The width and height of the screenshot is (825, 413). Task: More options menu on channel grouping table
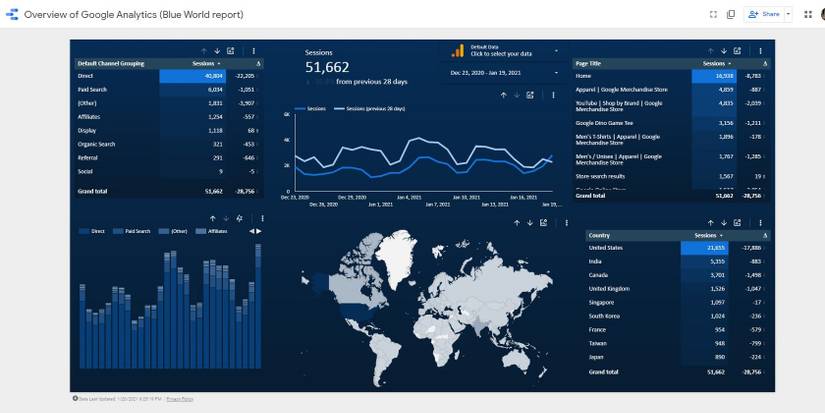point(254,51)
